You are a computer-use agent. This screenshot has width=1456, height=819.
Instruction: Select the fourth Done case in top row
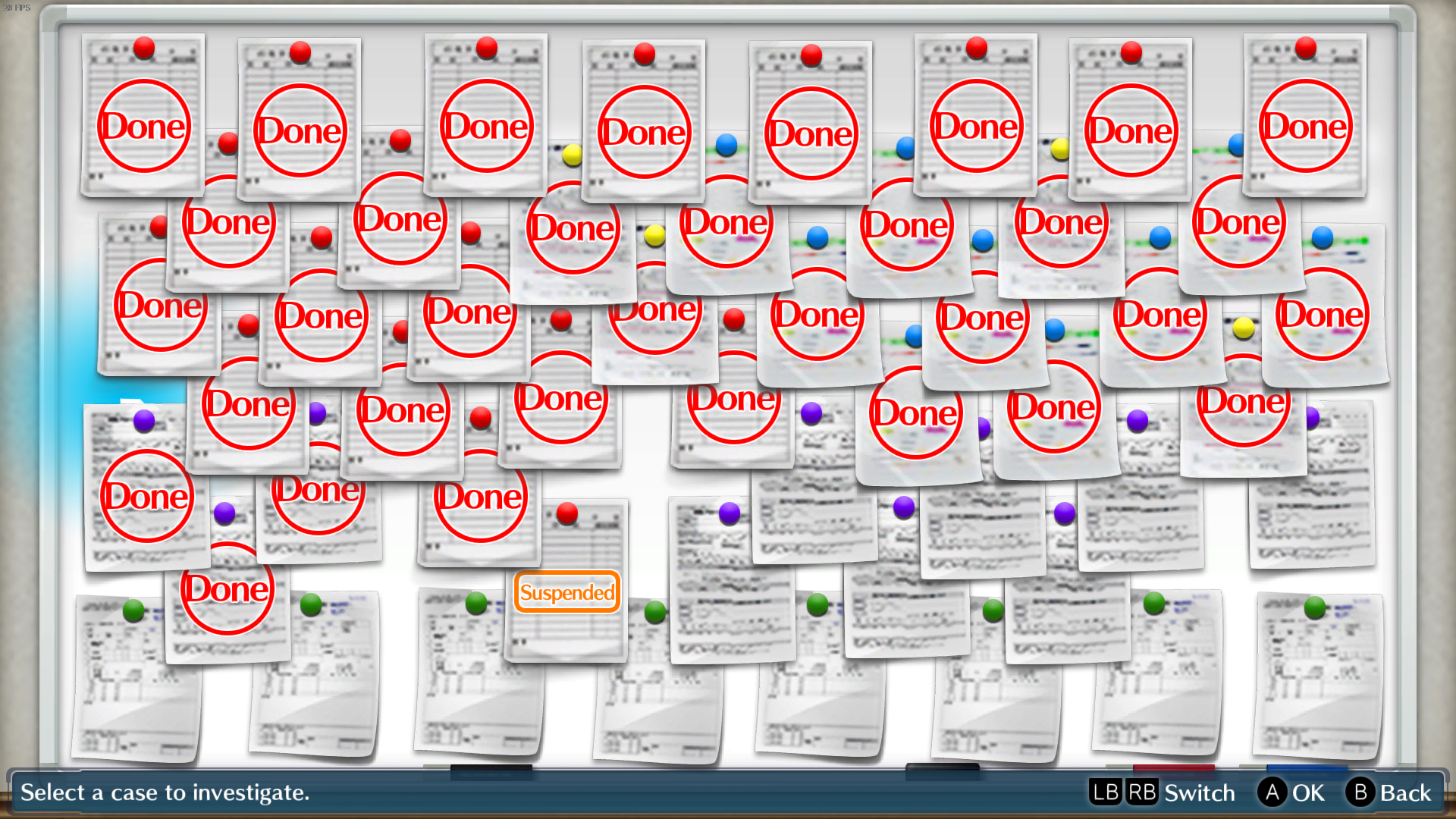coord(644,121)
